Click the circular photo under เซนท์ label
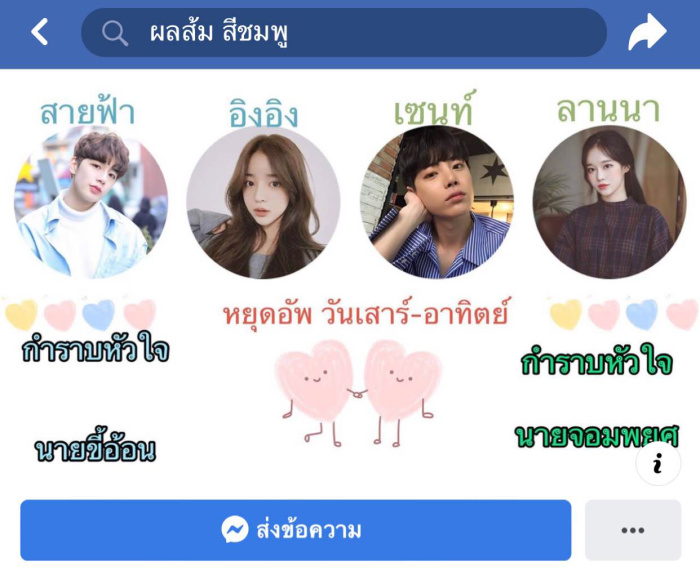This screenshot has width=700, height=571. click(437, 202)
